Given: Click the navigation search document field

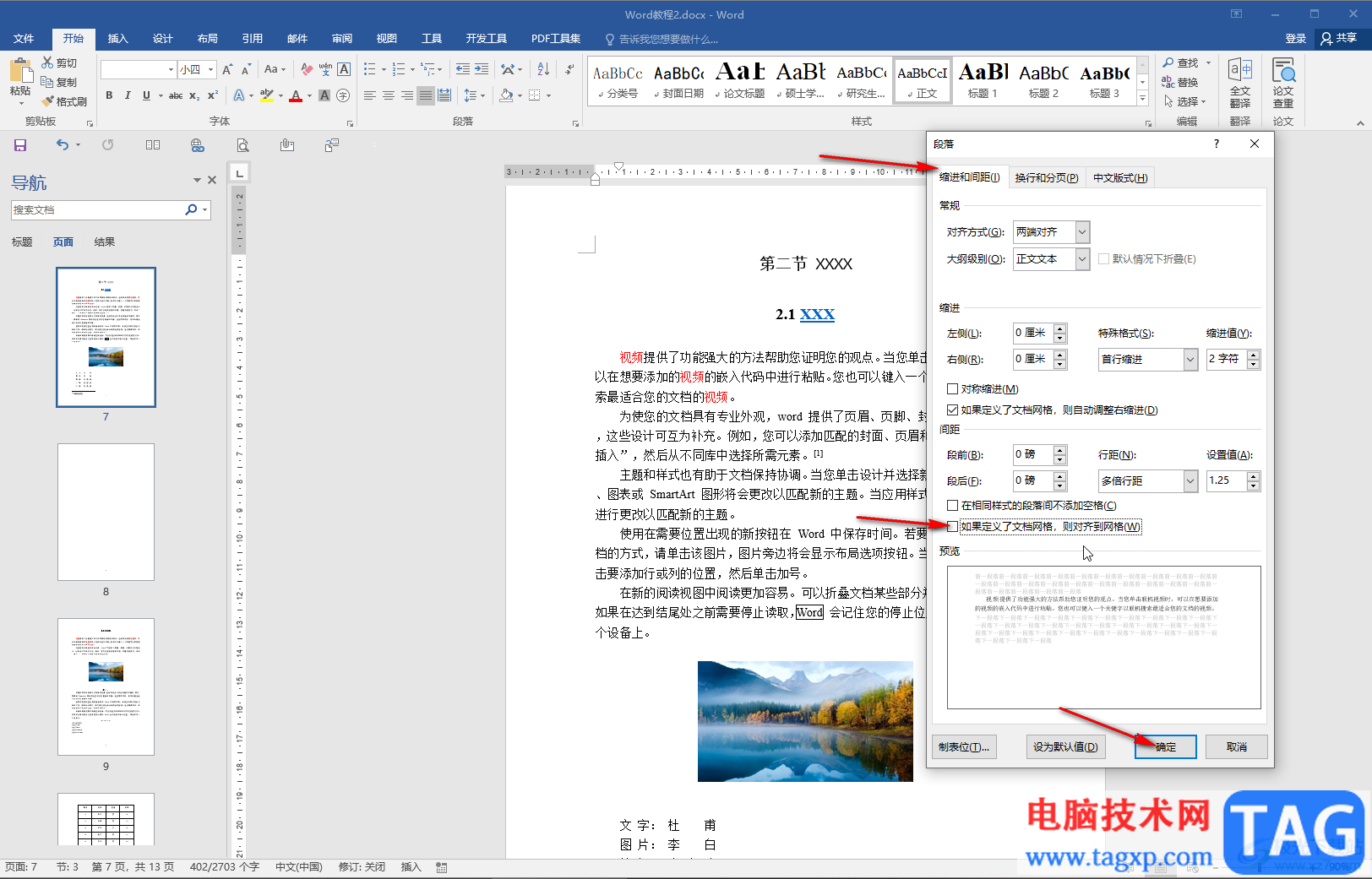Looking at the screenshot, I should coord(96,209).
